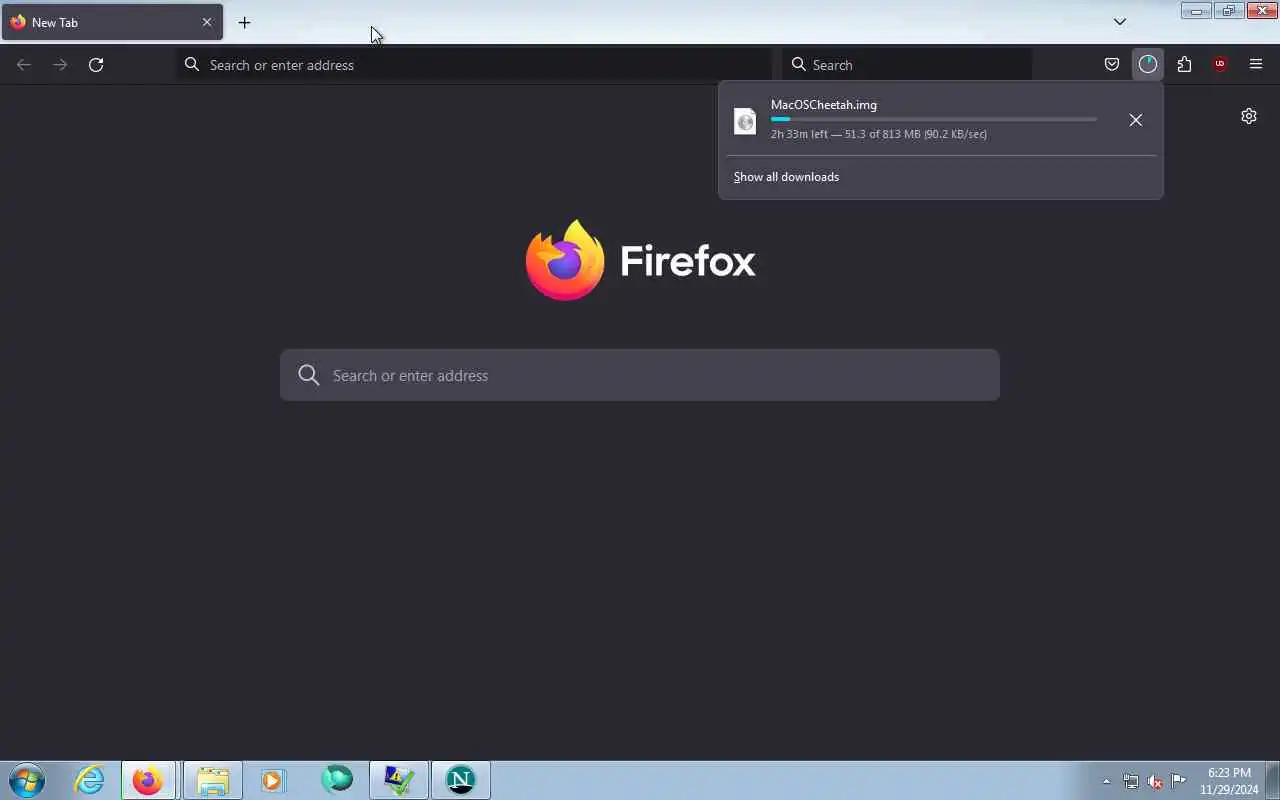The image size is (1280, 800).
Task: Switch to Firefox in the taskbar
Action: 148,780
